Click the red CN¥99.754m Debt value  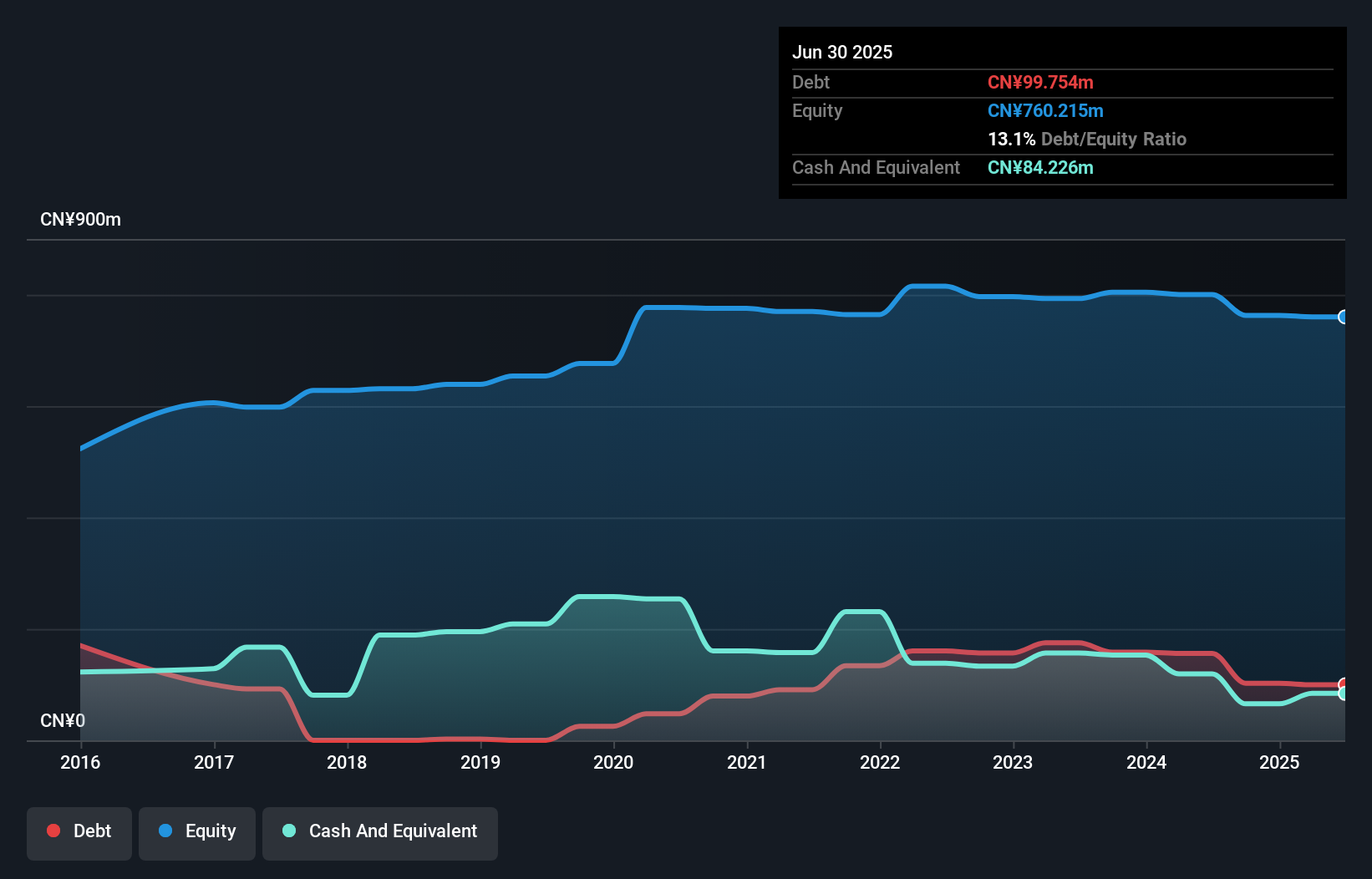pyautogui.click(x=1041, y=82)
